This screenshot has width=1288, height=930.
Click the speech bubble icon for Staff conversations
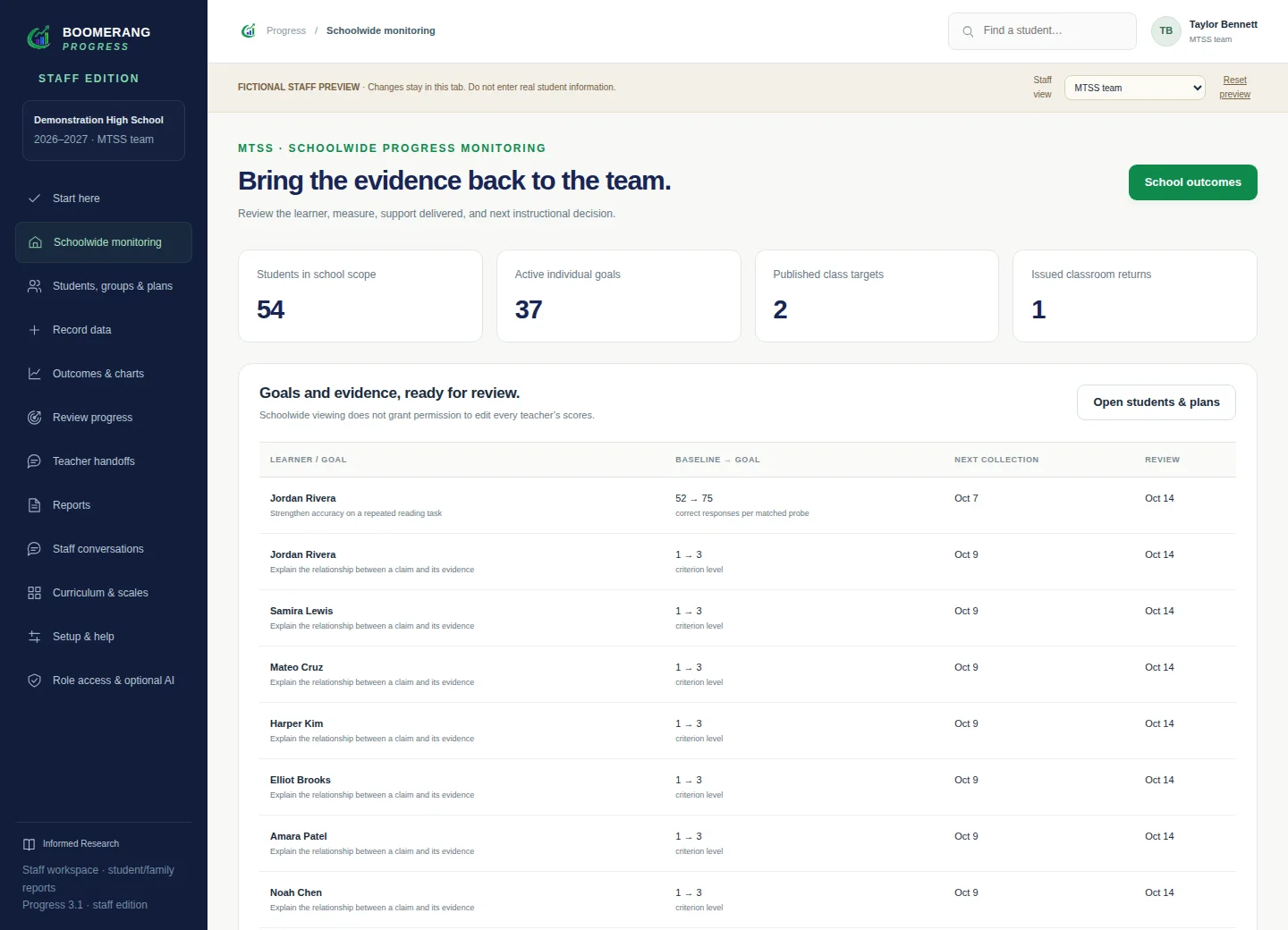click(34, 549)
